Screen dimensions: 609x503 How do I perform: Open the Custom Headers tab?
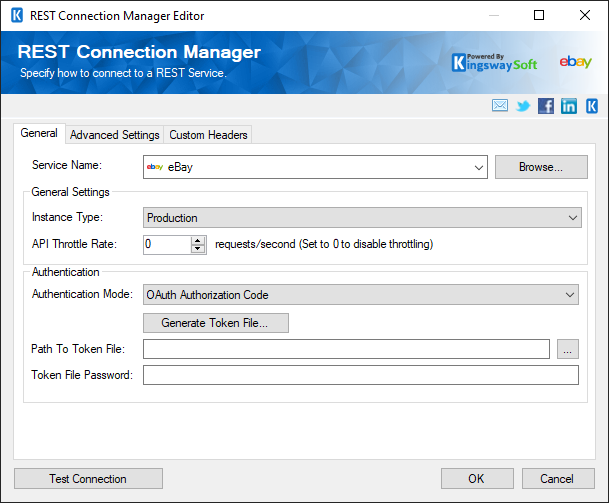(x=208, y=135)
